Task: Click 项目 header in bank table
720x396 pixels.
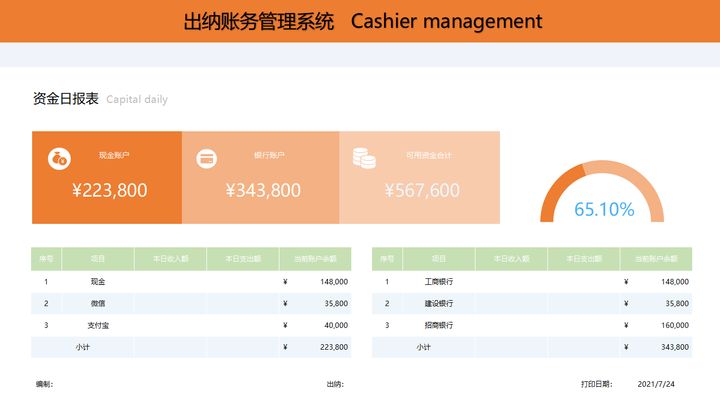Action: click(x=439, y=259)
